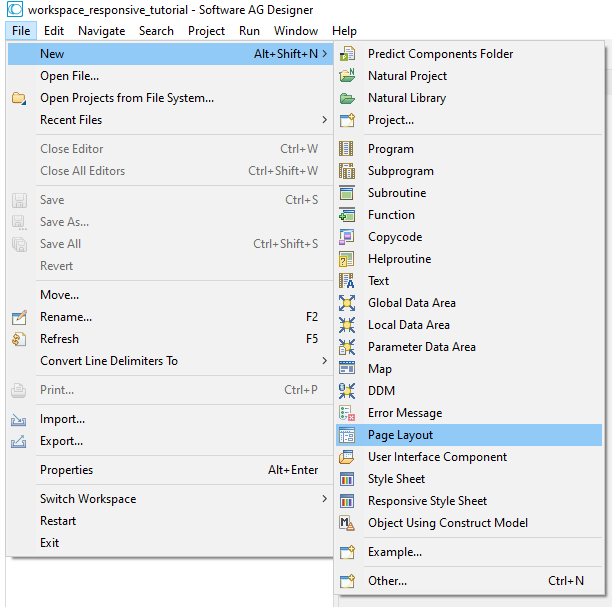Click the Predict Components Folder icon

coord(347,54)
